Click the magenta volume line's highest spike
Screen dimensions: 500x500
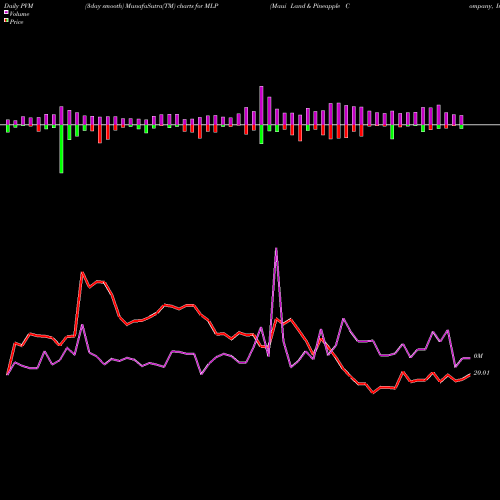click(276, 248)
